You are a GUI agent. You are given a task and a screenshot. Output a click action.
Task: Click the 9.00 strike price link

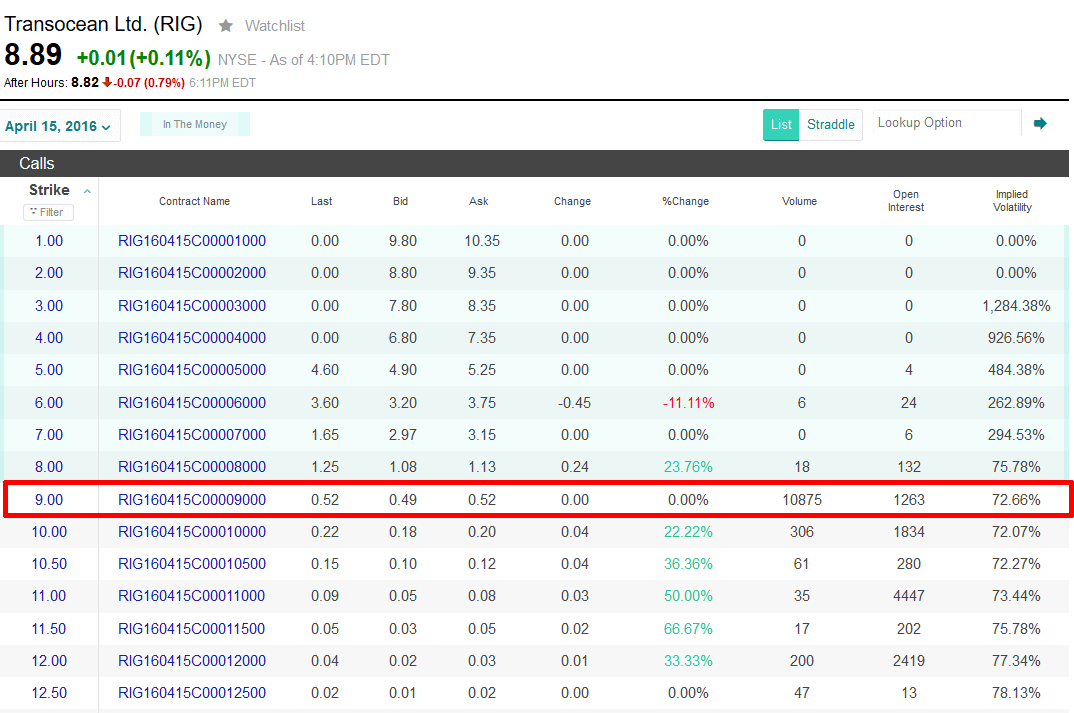[49, 500]
